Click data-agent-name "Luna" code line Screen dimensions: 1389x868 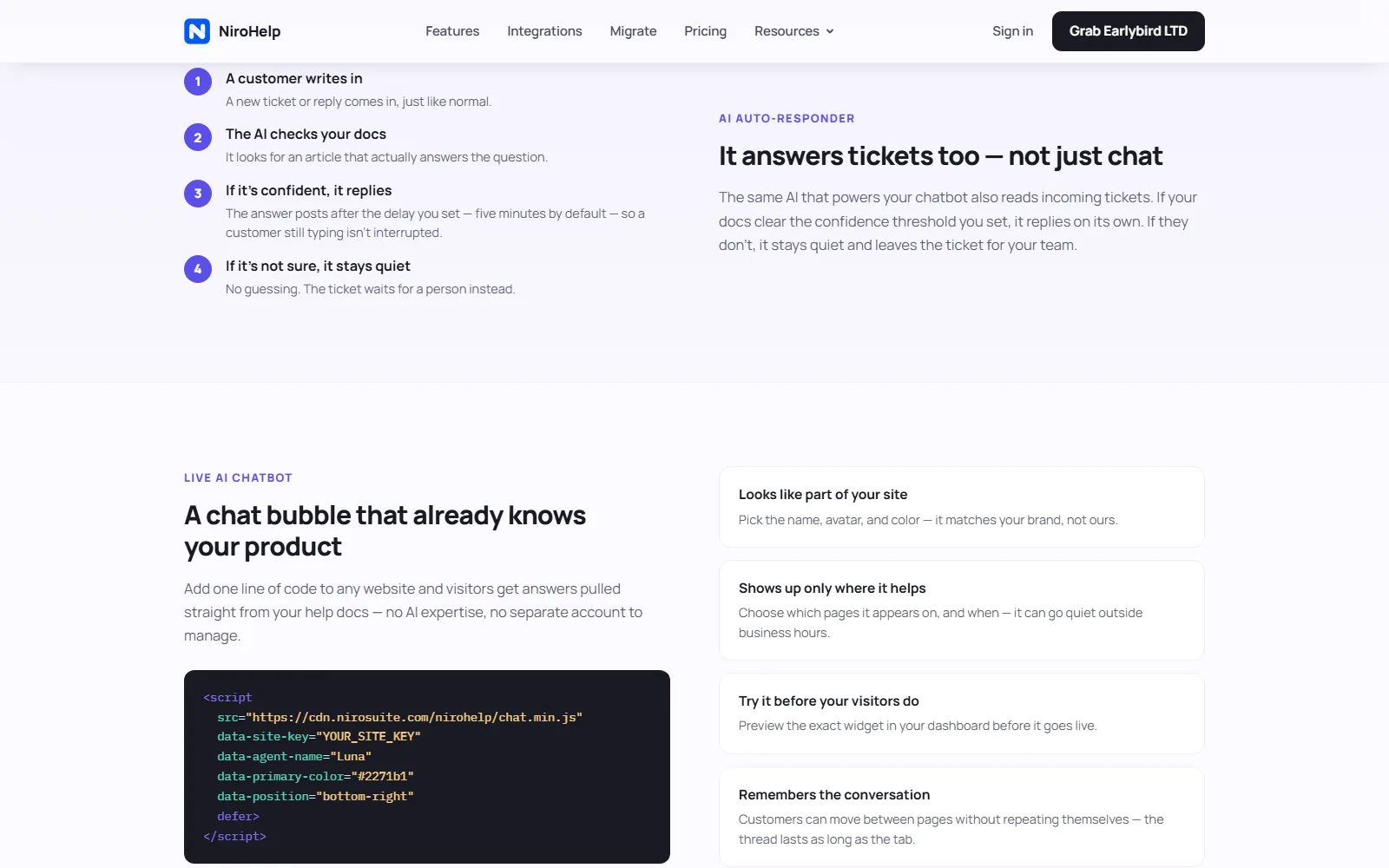coord(294,756)
